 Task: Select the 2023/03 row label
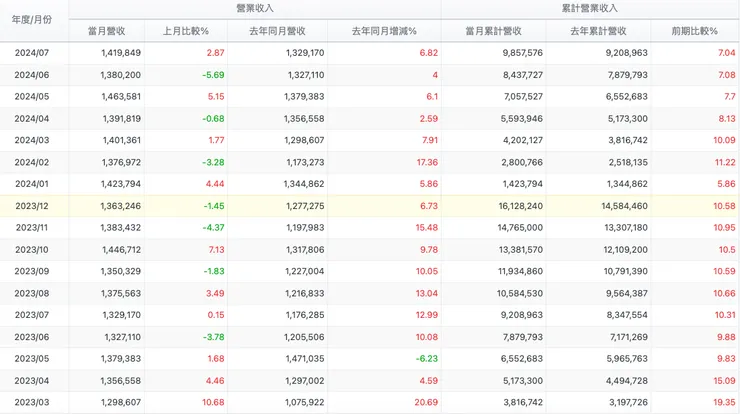tap(32, 403)
